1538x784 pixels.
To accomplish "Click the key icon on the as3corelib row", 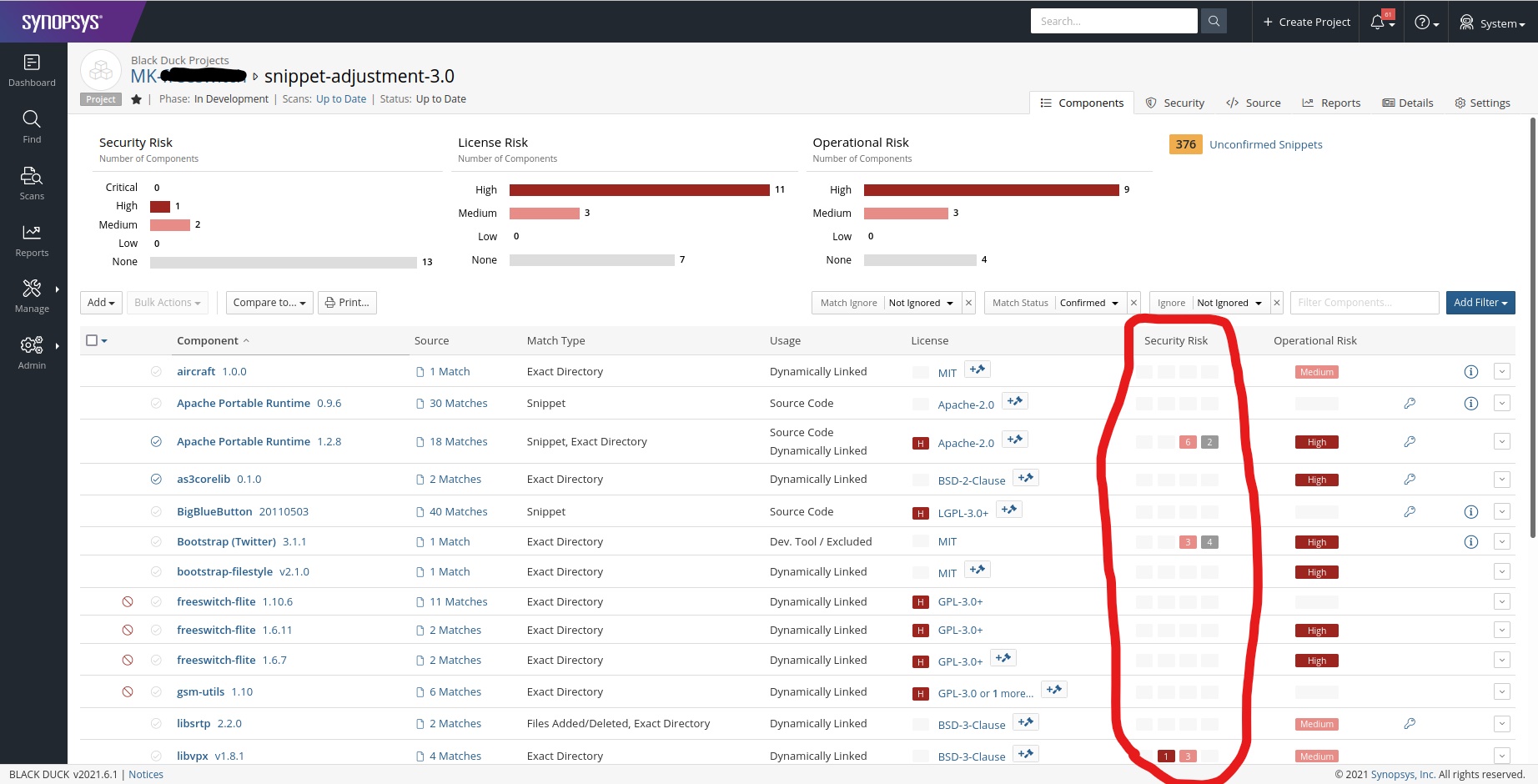I will [x=1410, y=479].
